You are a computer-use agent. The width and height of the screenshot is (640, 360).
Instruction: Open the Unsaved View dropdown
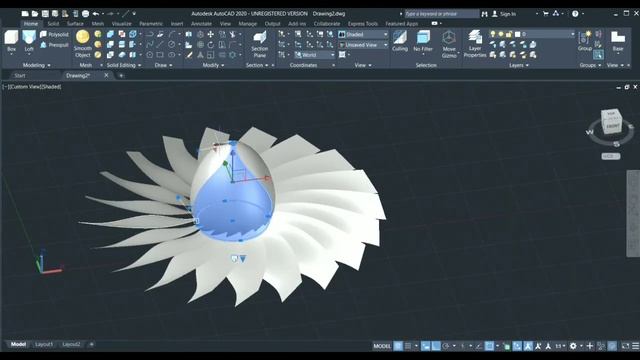coord(363,45)
